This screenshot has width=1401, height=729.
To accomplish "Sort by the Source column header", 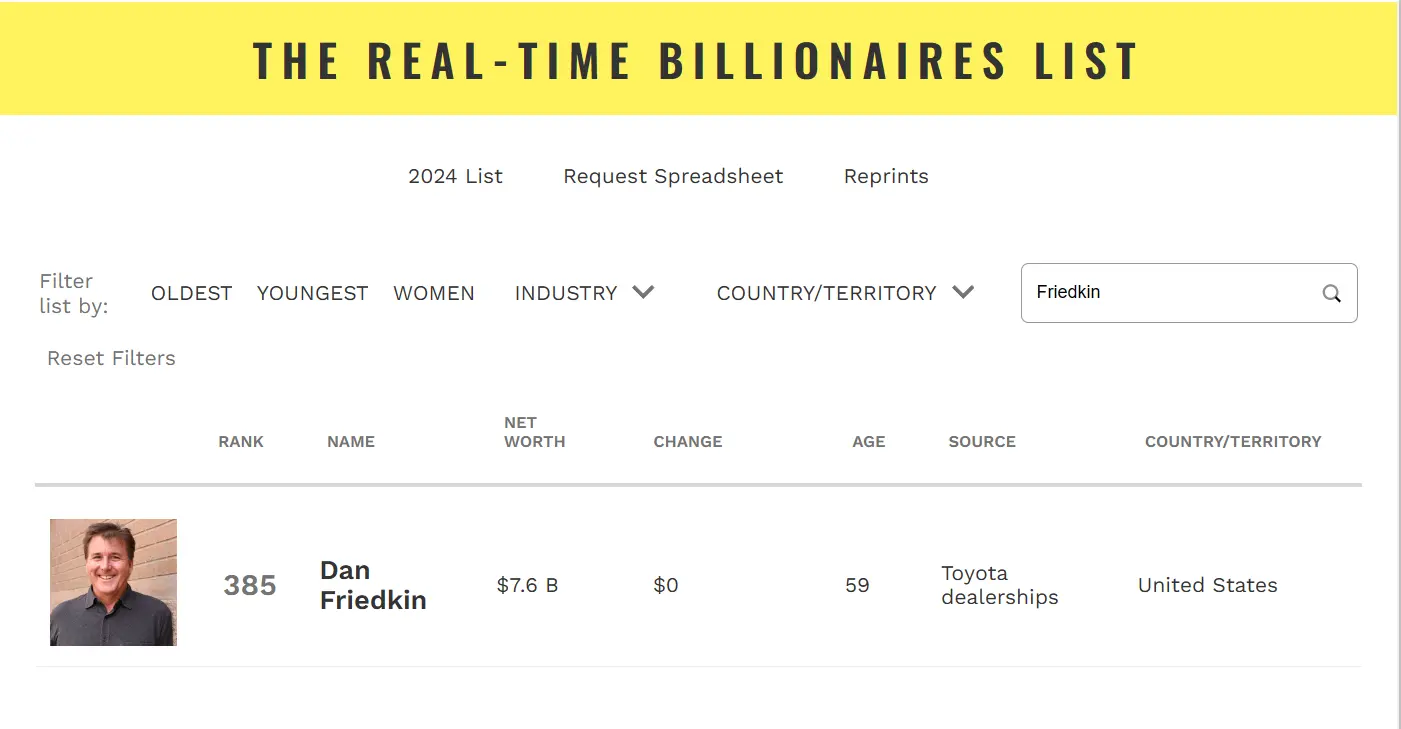I will (981, 441).
